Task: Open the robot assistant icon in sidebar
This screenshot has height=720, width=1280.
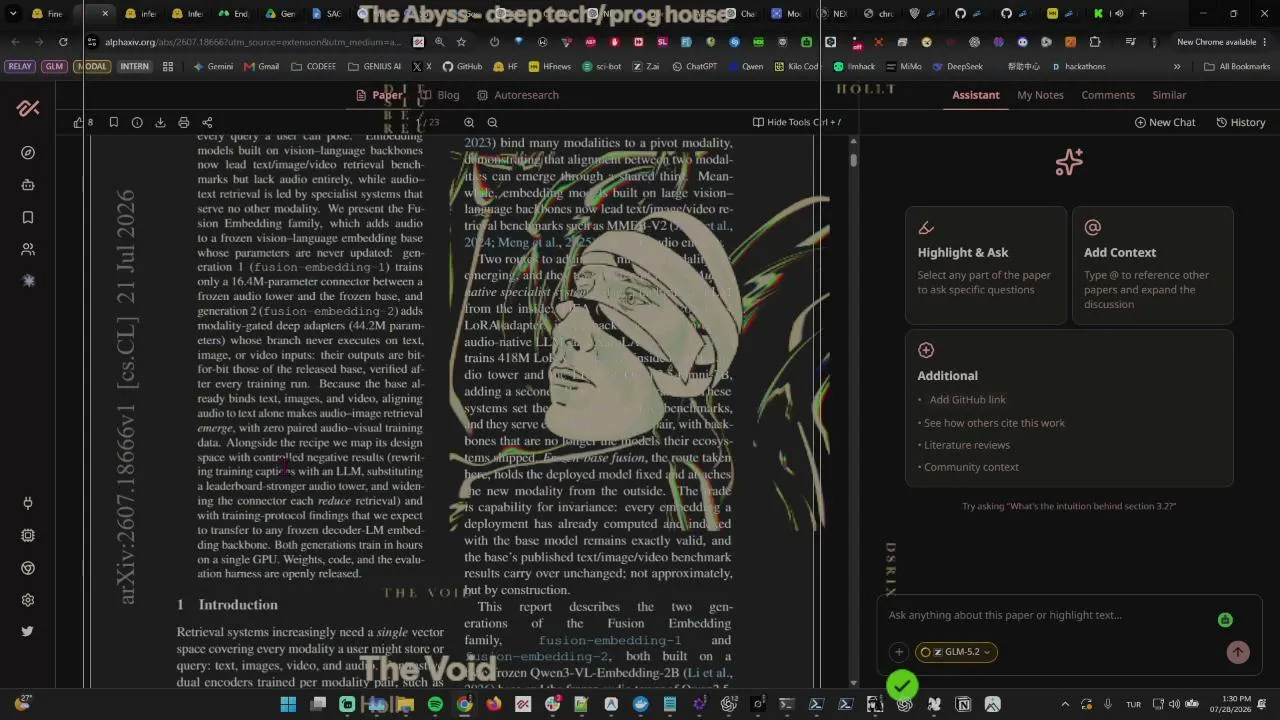Action: (28, 185)
